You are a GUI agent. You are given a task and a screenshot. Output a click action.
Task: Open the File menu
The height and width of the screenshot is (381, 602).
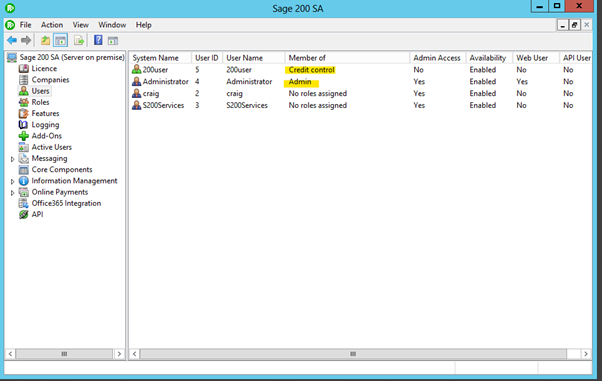pos(26,25)
